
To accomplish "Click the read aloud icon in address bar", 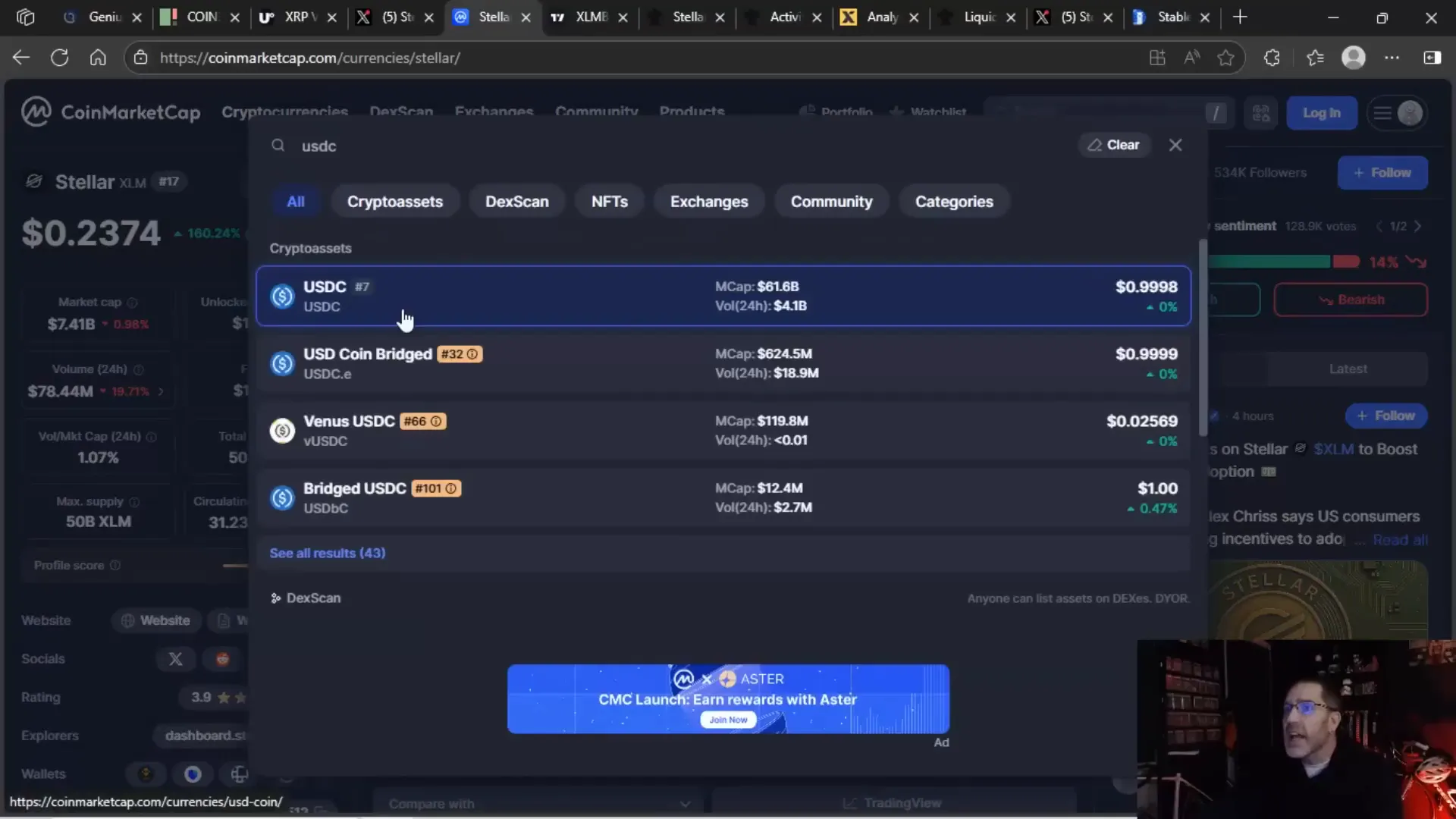I will point(1192,58).
